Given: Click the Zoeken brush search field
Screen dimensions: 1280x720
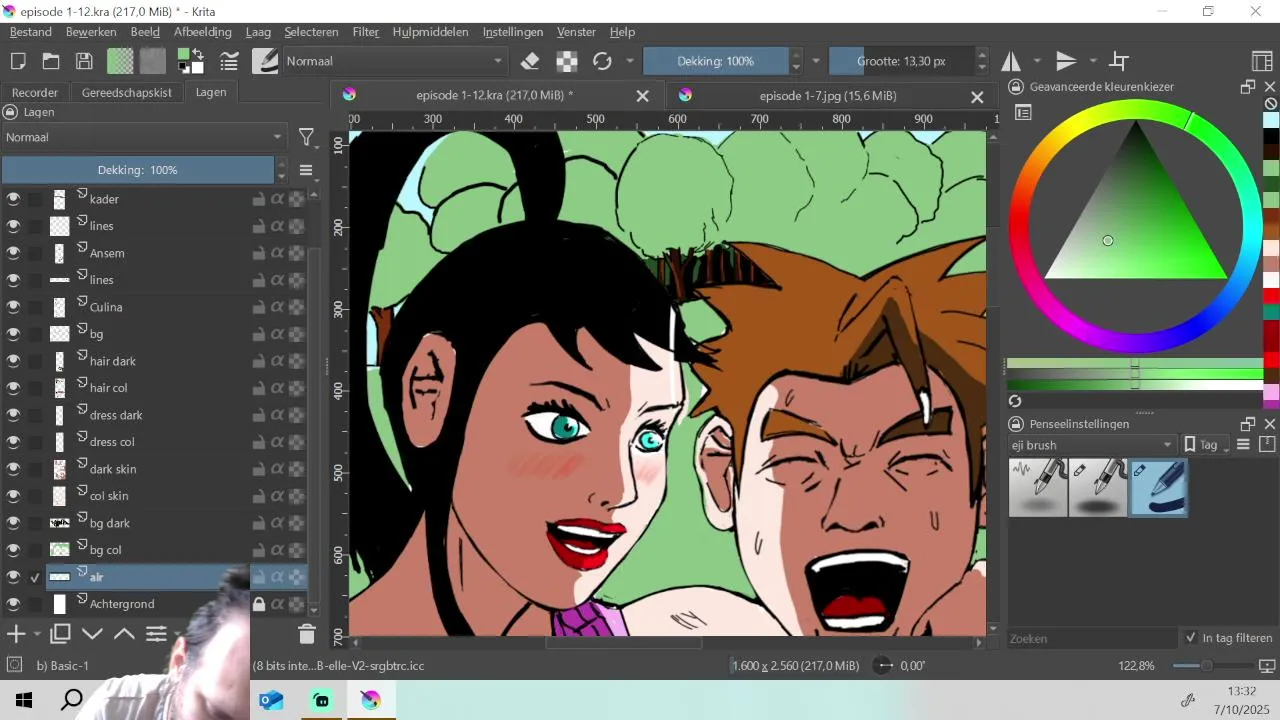Looking at the screenshot, I should (1093, 638).
